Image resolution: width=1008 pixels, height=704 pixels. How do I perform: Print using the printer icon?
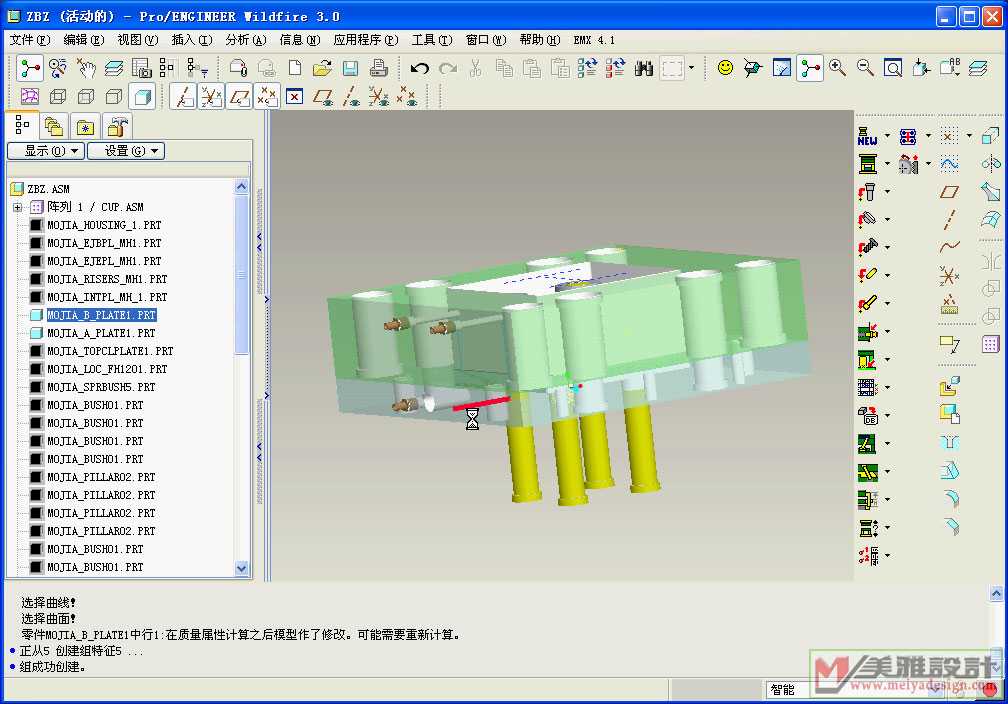pos(379,68)
